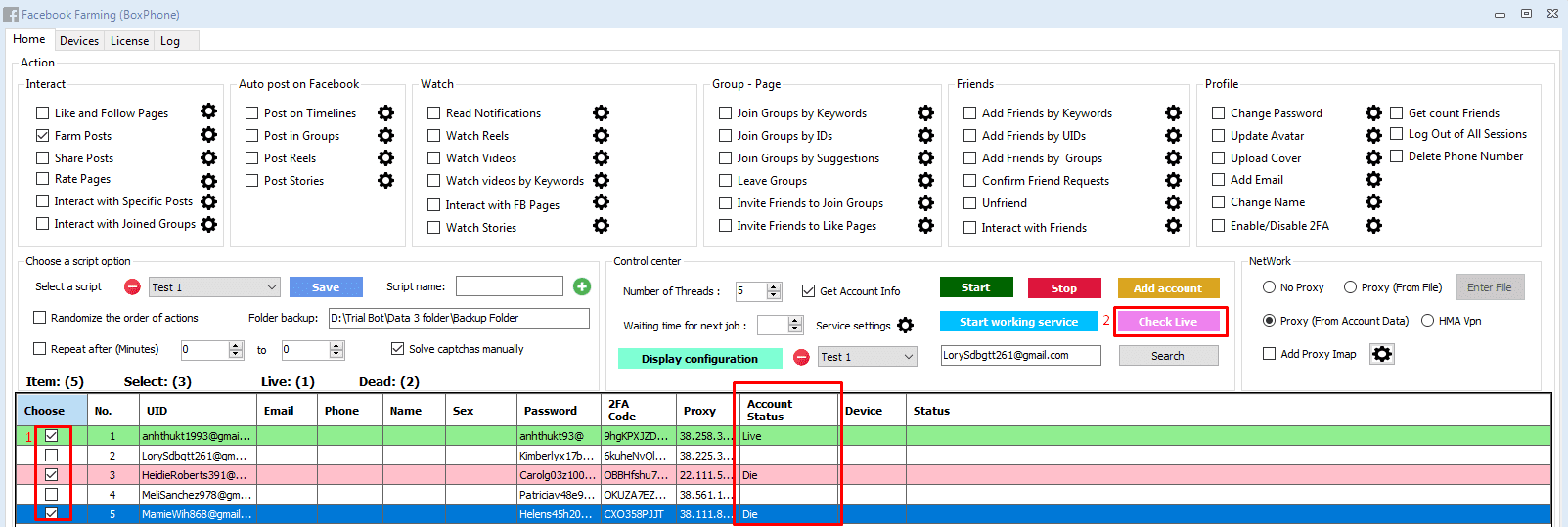Click the Display configuration button
1568x527 pixels.
point(699,359)
